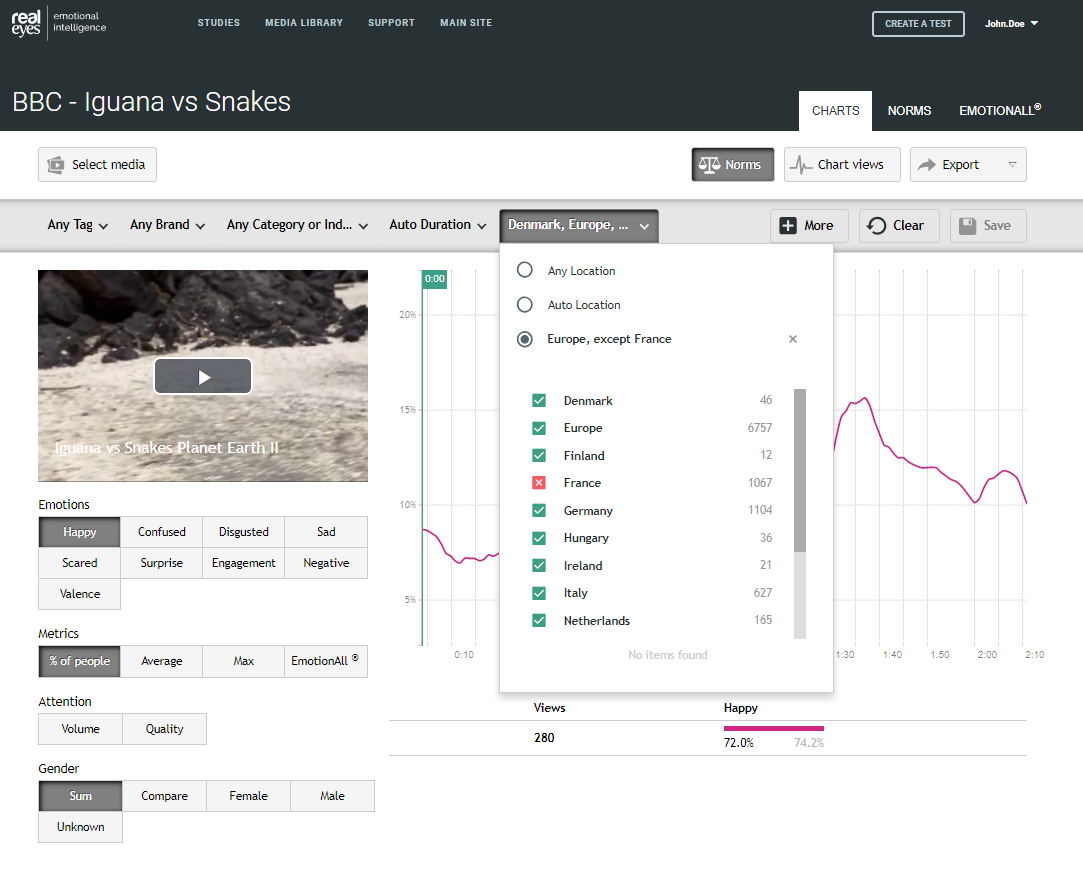Select the Disgusted emotion
1083x875 pixels.
tap(244, 532)
